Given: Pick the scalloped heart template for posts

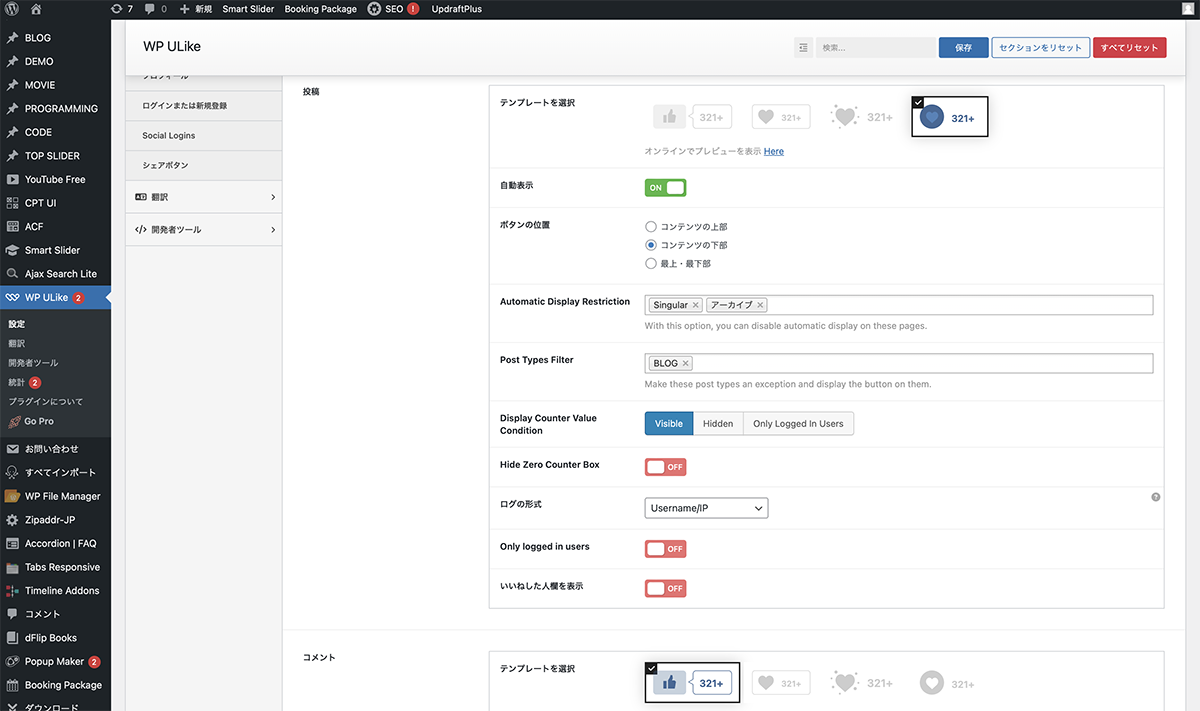Looking at the screenshot, I should coord(862,117).
